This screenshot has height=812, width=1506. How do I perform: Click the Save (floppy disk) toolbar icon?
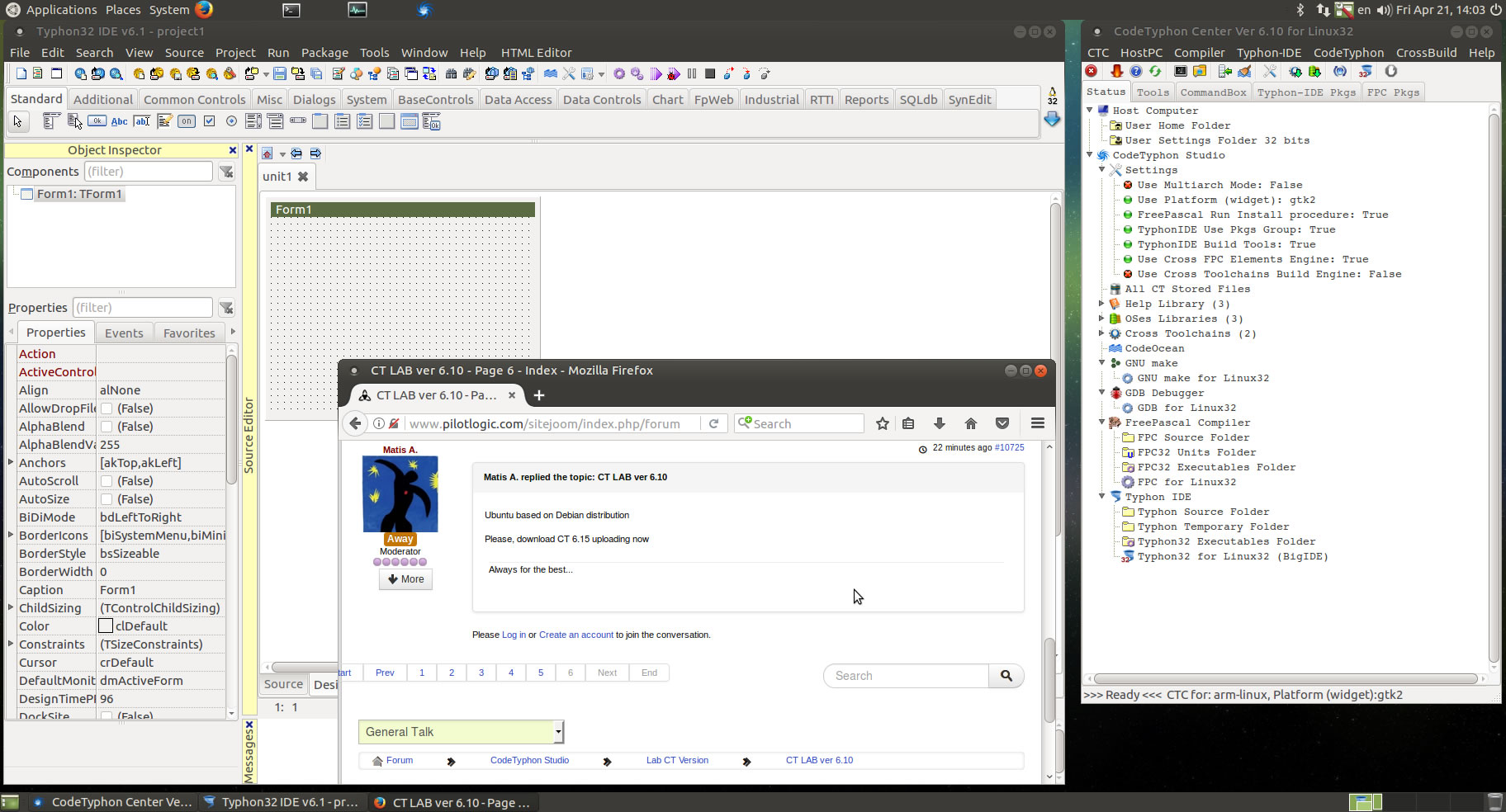(x=280, y=73)
